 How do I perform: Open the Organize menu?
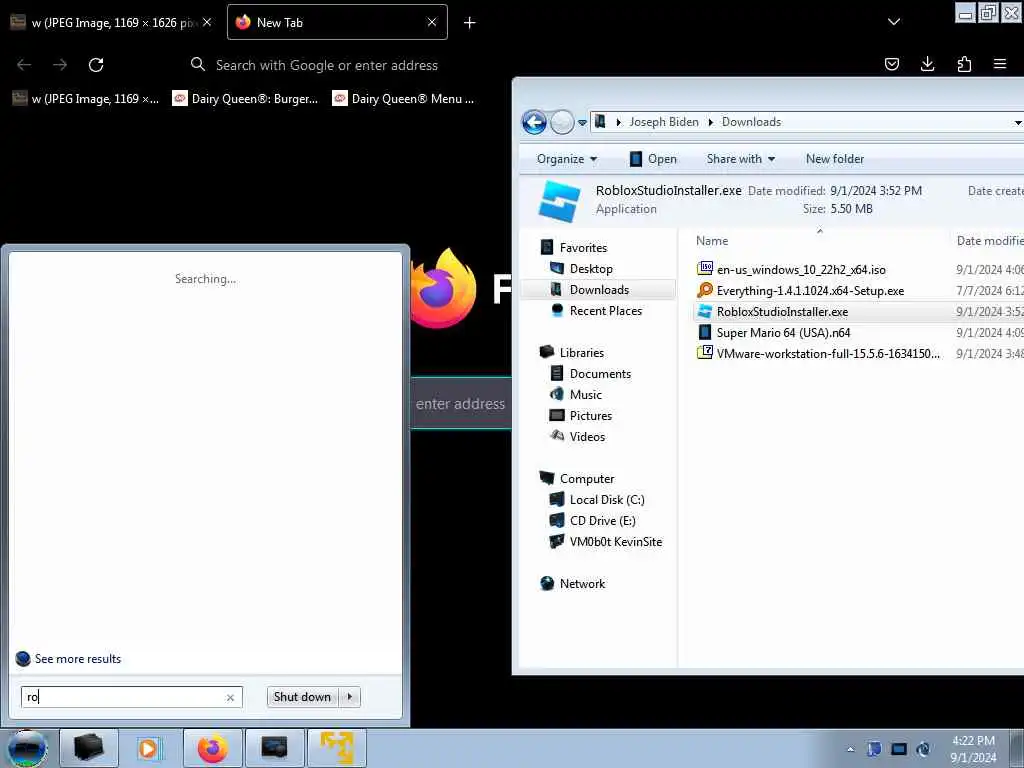coord(566,159)
